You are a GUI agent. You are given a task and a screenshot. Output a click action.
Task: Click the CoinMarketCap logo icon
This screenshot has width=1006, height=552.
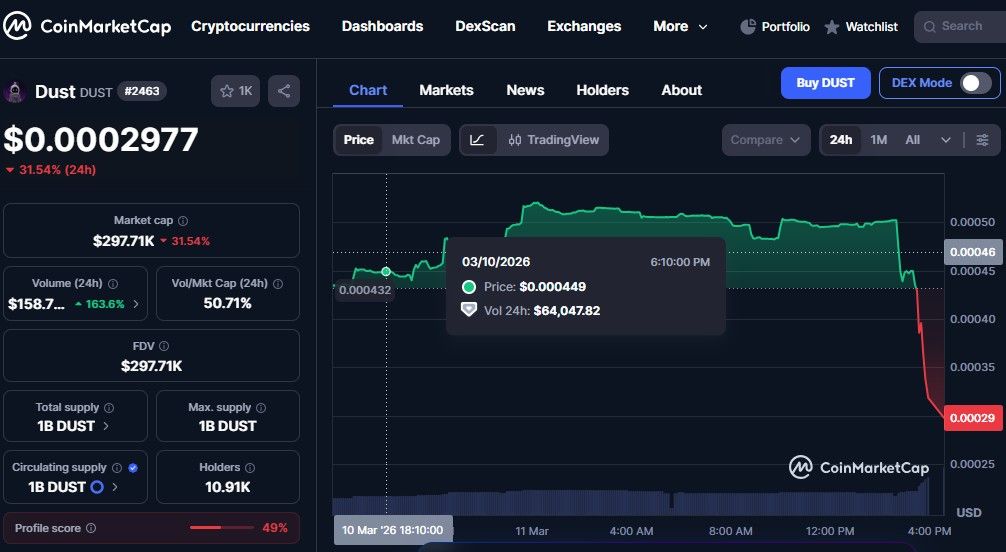[17, 26]
